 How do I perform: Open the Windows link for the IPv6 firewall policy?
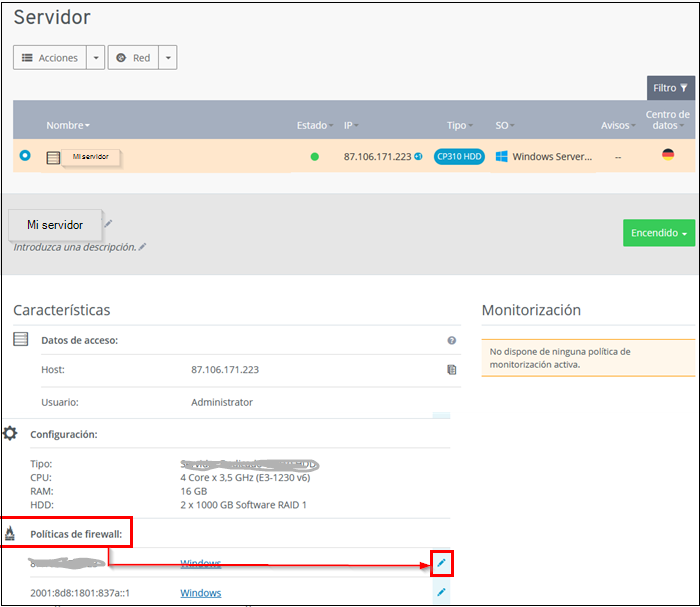[x=200, y=593]
